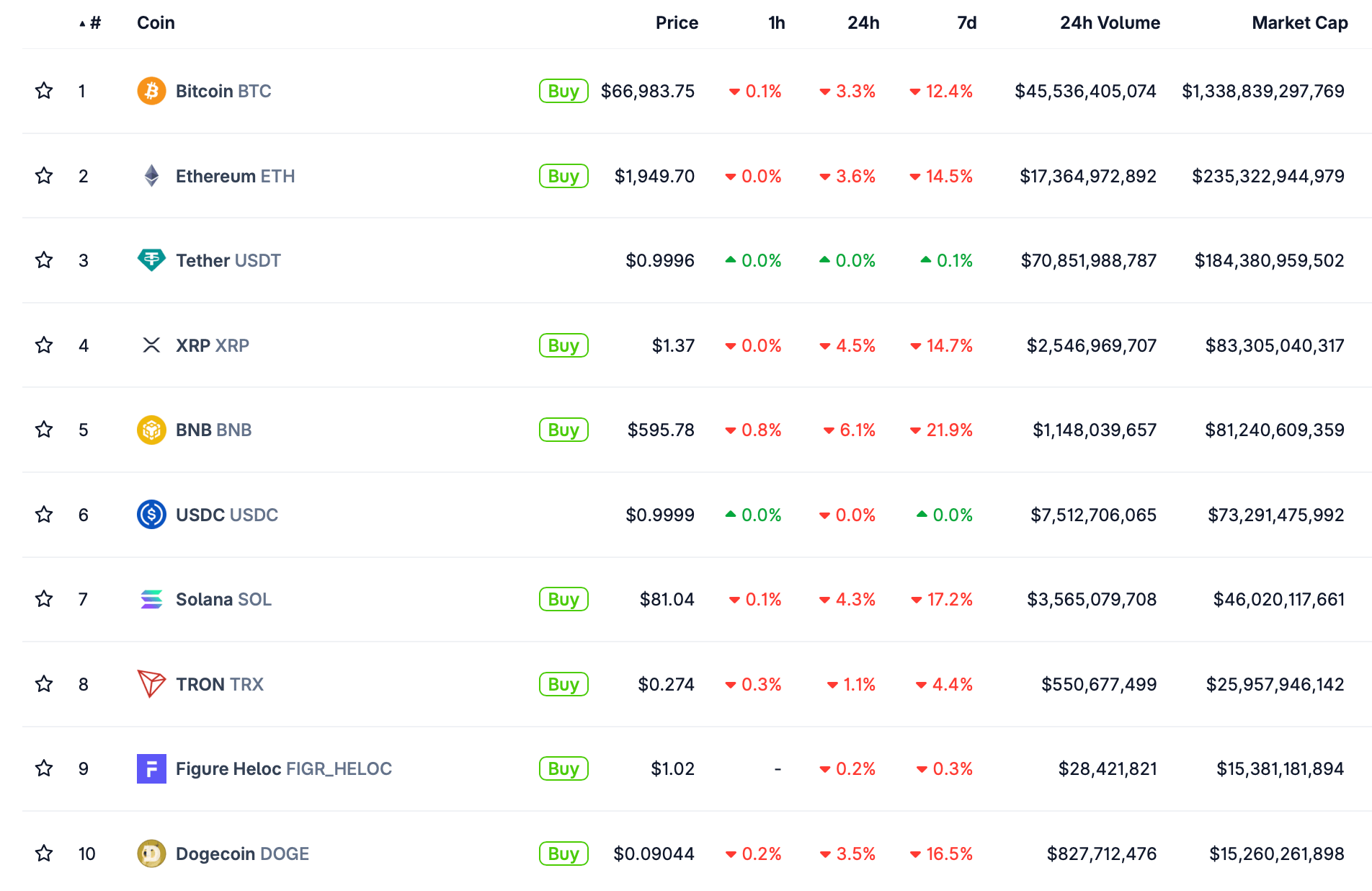Toggle the favorite star for Solana
The height and width of the screenshot is (891, 1372).
pyautogui.click(x=44, y=599)
